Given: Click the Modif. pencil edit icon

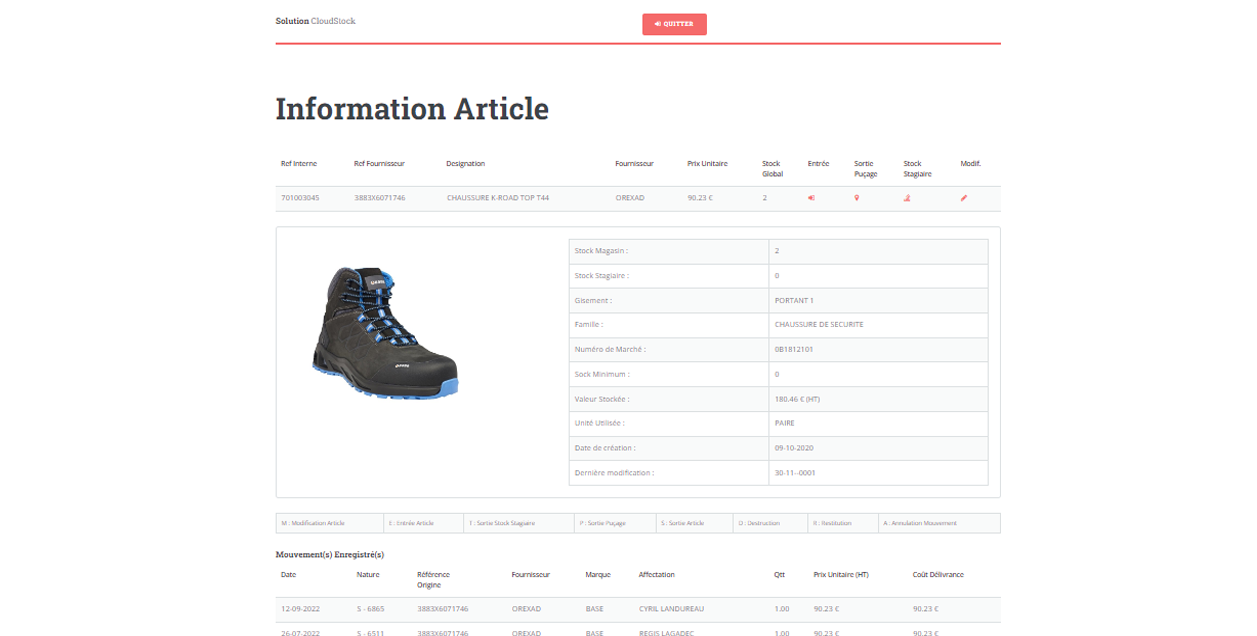Looking at the screenshot, I should tap(964, 198).
